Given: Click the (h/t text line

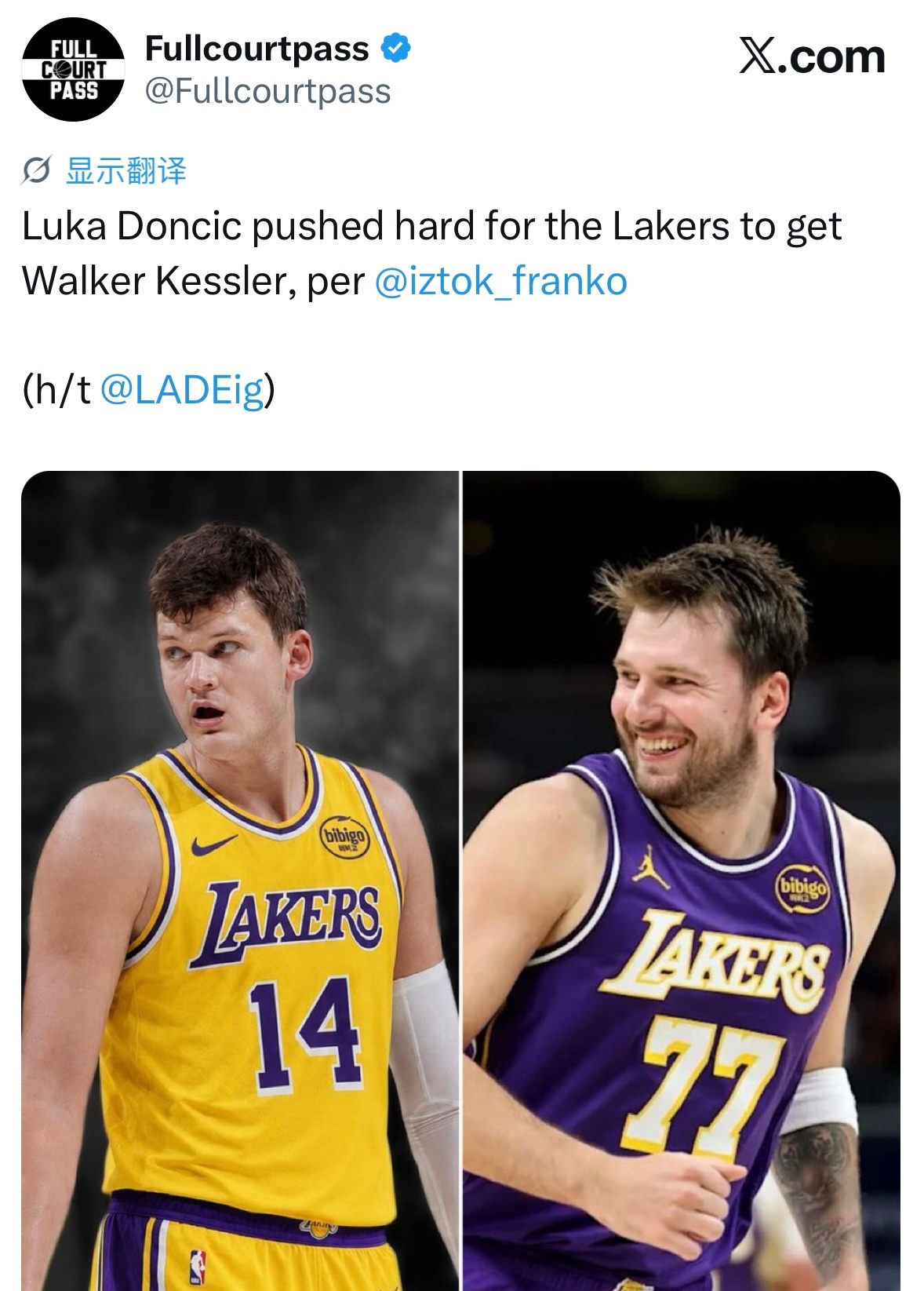Looking at the screenshot, I should [149, 389].
